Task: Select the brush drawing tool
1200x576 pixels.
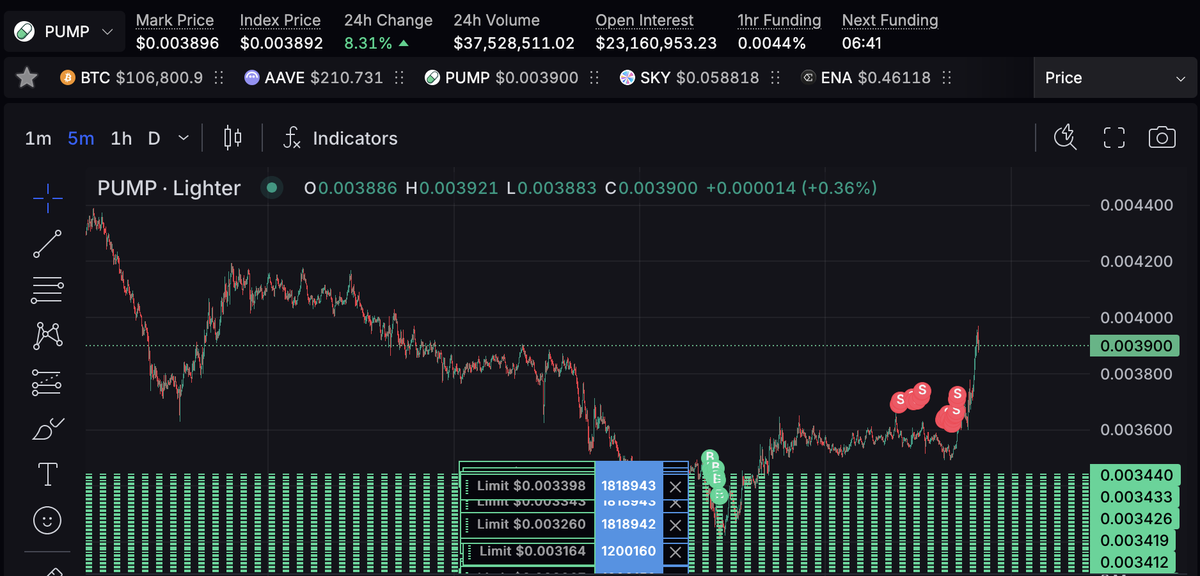Action: coord(47,429)
